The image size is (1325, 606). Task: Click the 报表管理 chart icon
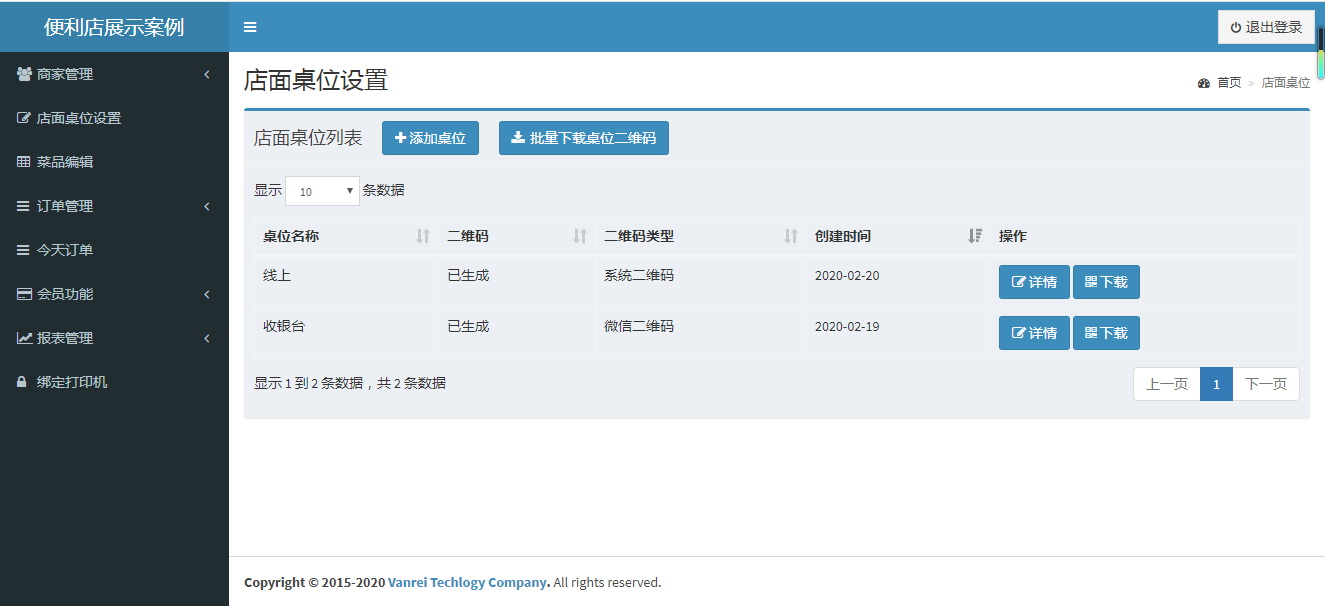click(24, 338)
